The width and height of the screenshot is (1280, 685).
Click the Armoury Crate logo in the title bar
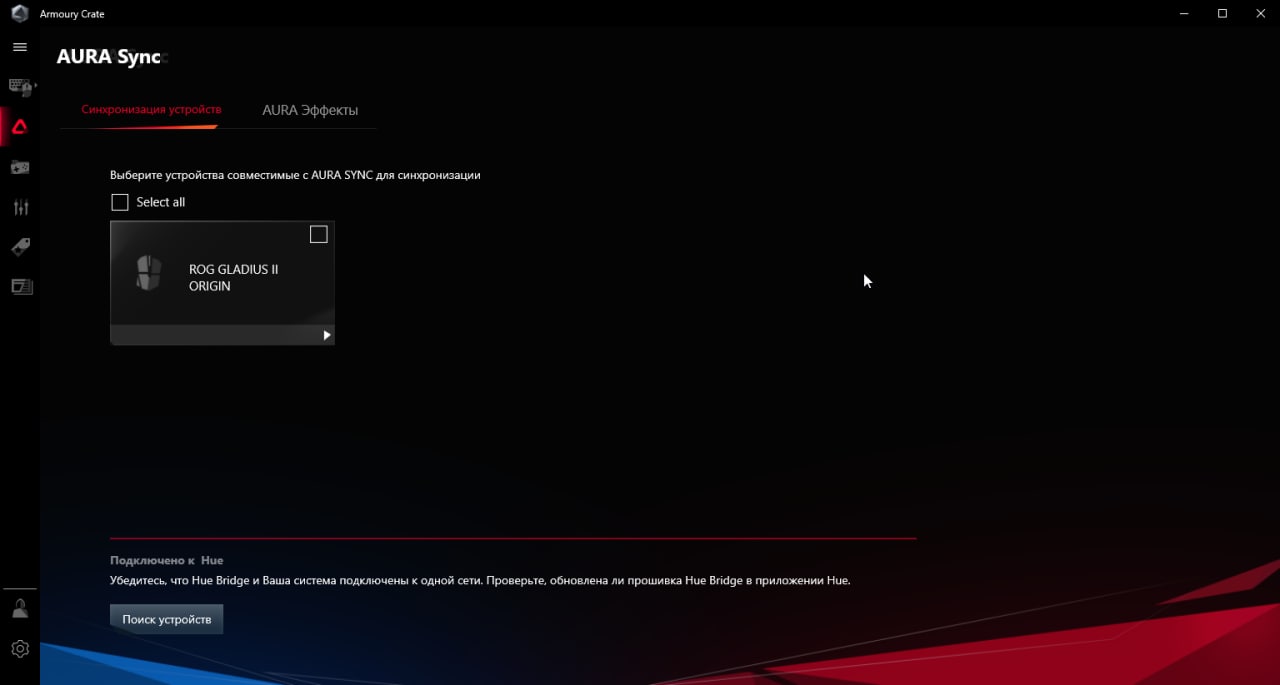coord(20,14)
